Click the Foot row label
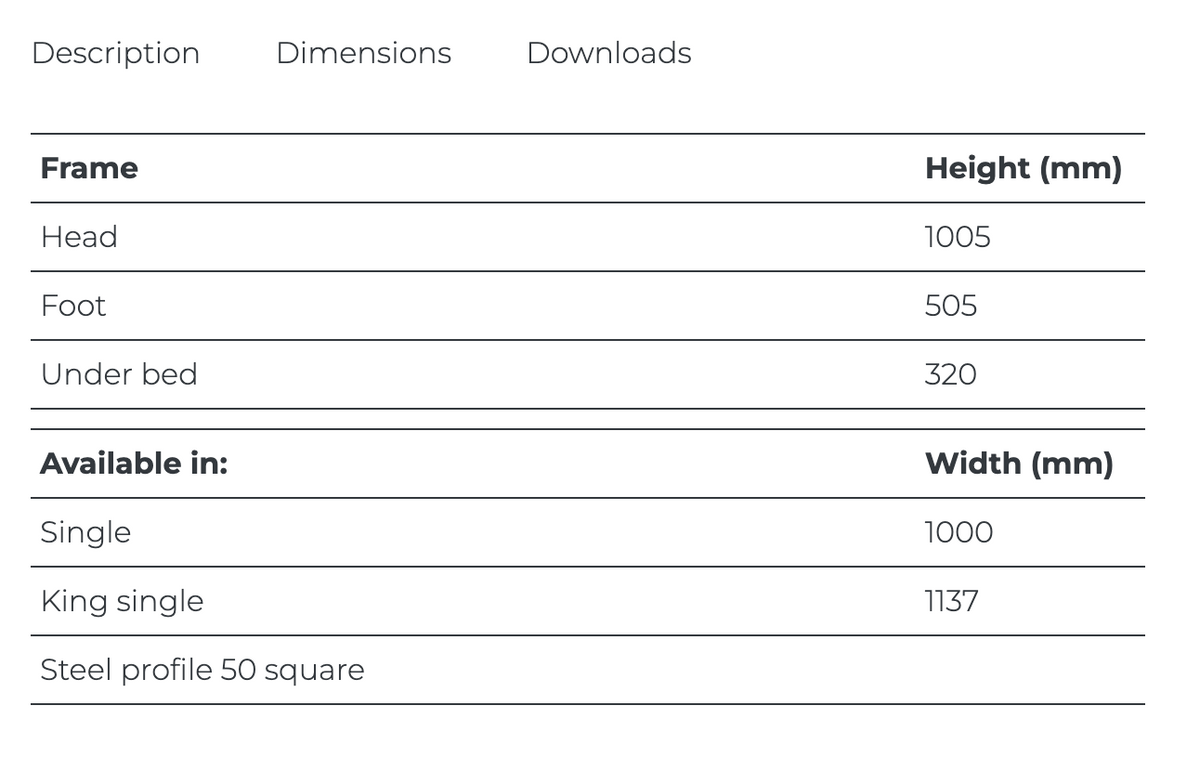This screenshot has width=1200, height=771. coord(73,306)
